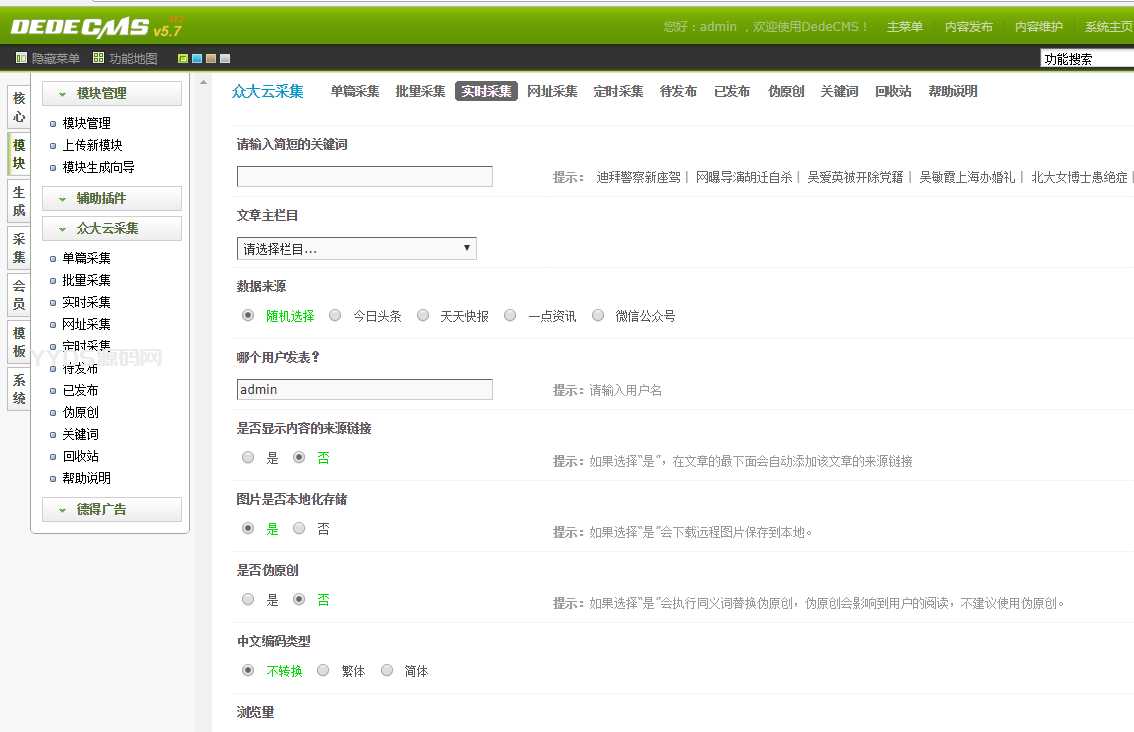
Task: Click the 隐藏菜单 hide menu icon
Action: (22, 59)
